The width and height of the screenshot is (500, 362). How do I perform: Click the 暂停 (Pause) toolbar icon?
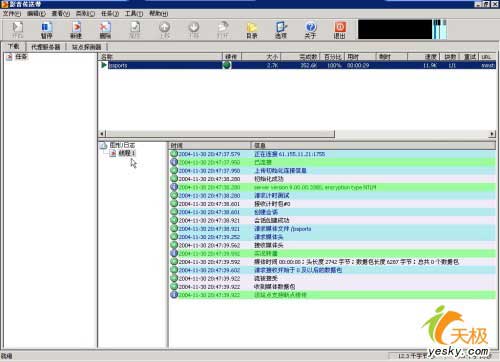pyautogui.click(x=46, y=30)
